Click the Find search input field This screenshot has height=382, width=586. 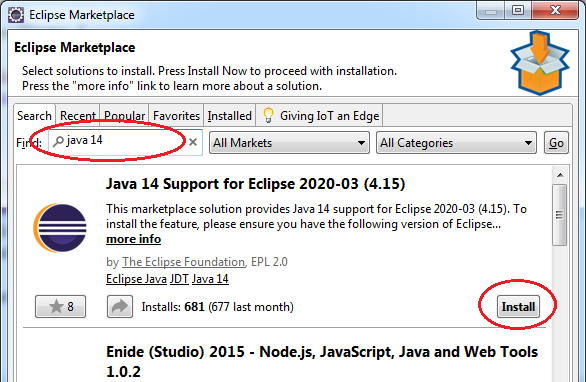(x=126, y=142)
